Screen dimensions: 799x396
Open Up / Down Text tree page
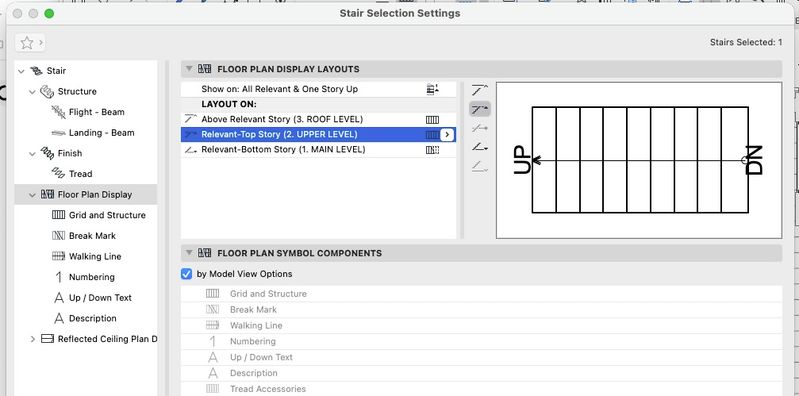click(100, 298)
